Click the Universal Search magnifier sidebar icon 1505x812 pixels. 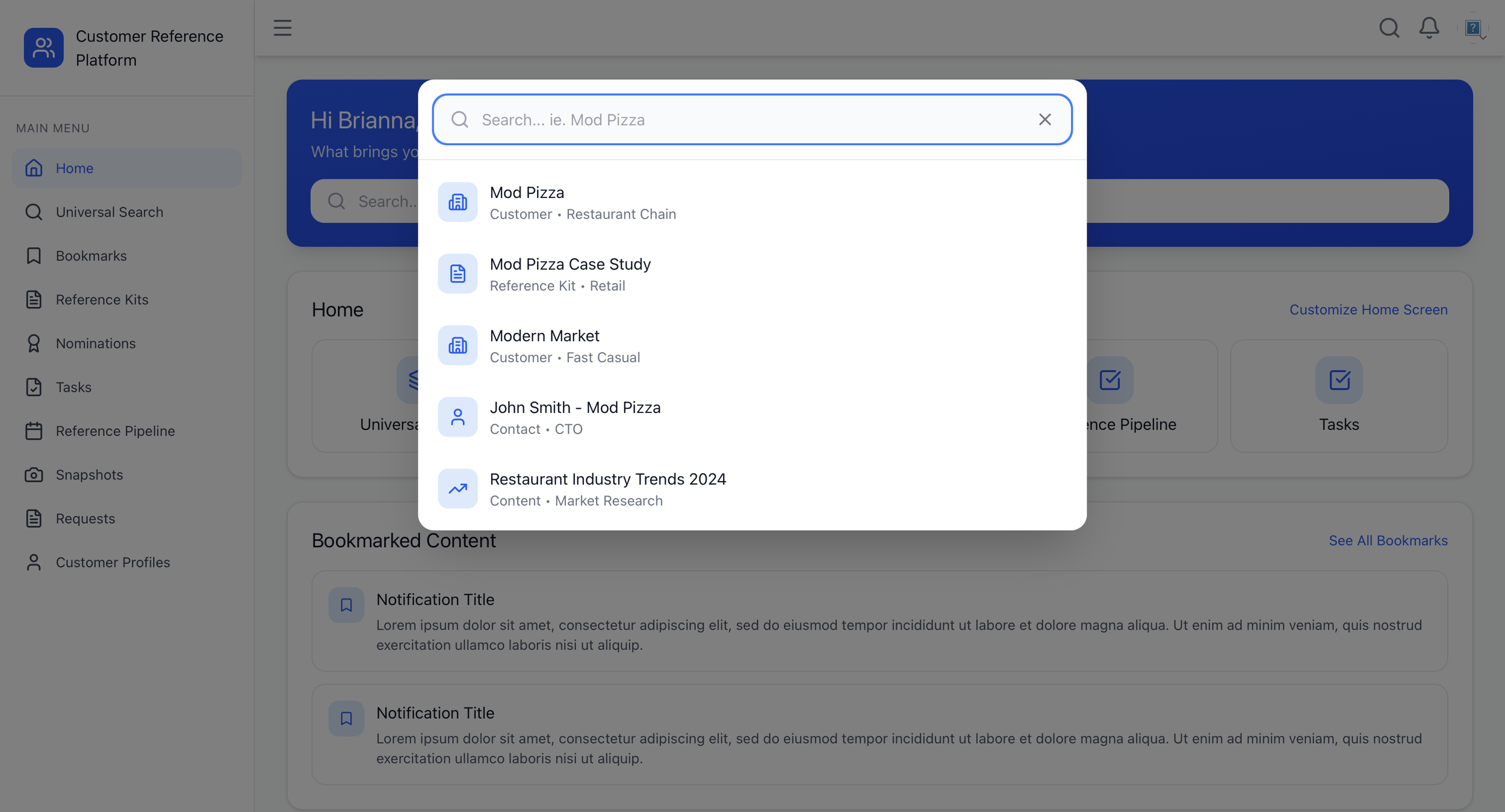click(x=34, y=212)
